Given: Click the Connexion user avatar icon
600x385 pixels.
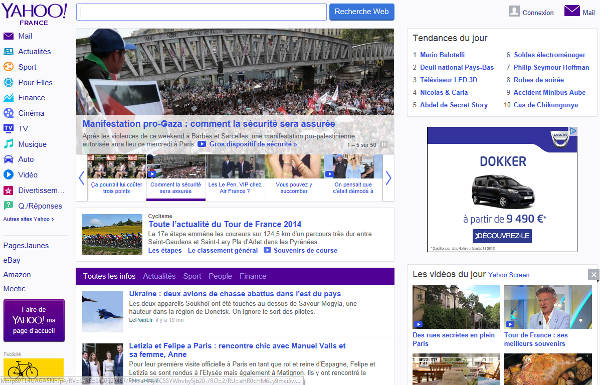Looking at the screenshot, I should (x=514, y=11).
